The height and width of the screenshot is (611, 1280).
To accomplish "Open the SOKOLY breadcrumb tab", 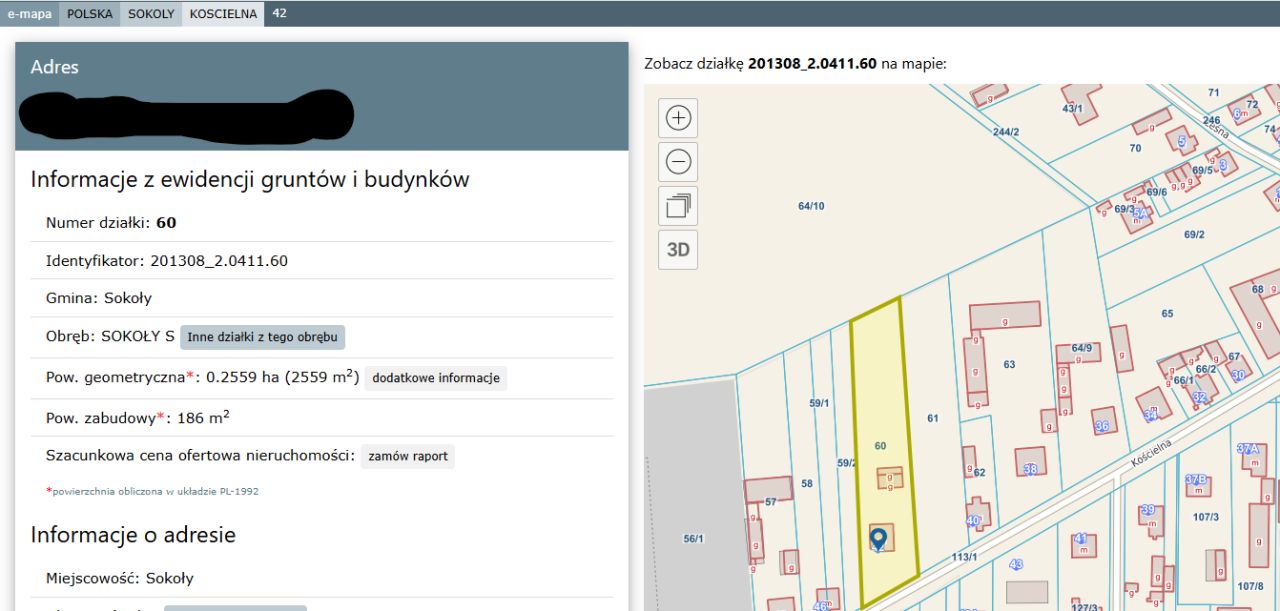I will (x=151, y=13).
